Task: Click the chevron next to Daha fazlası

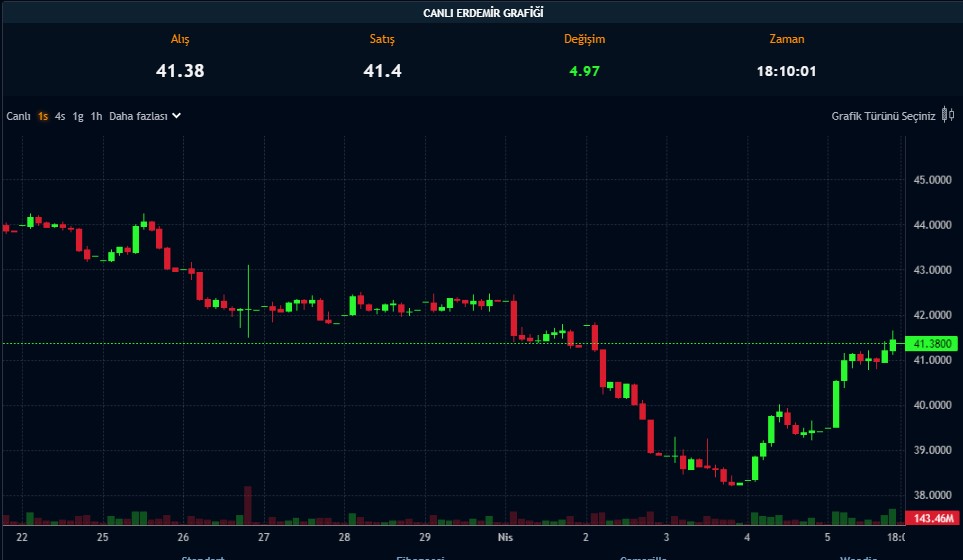Action: point(177,115)
